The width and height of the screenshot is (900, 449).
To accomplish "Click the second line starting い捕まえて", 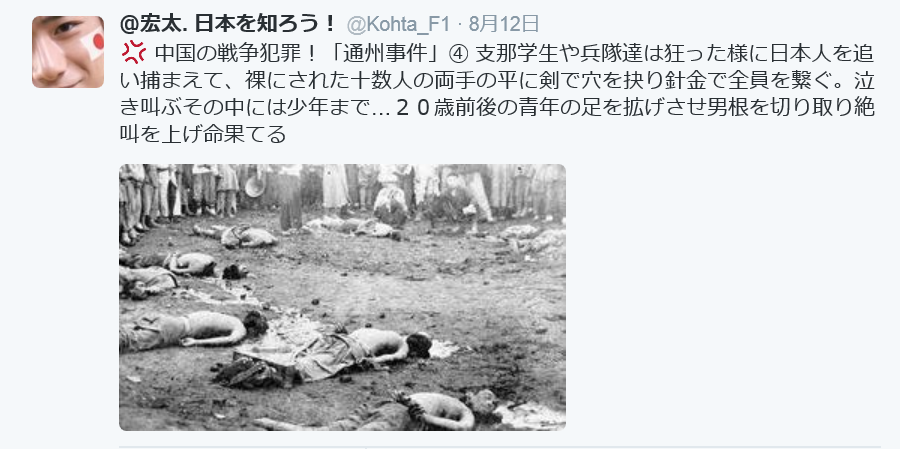I will click(497, 81).
